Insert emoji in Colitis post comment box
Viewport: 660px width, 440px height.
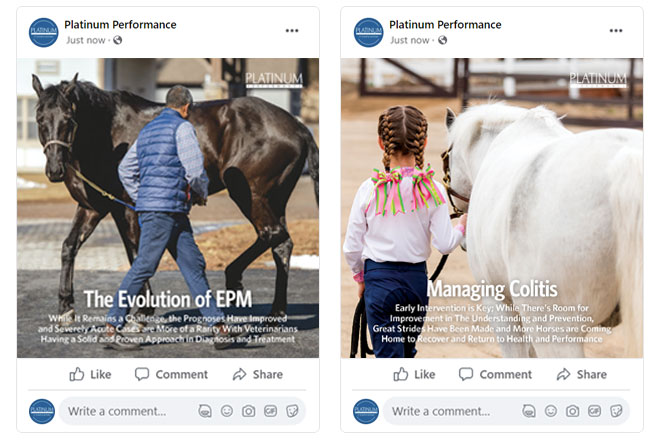[x=551, y=411]
